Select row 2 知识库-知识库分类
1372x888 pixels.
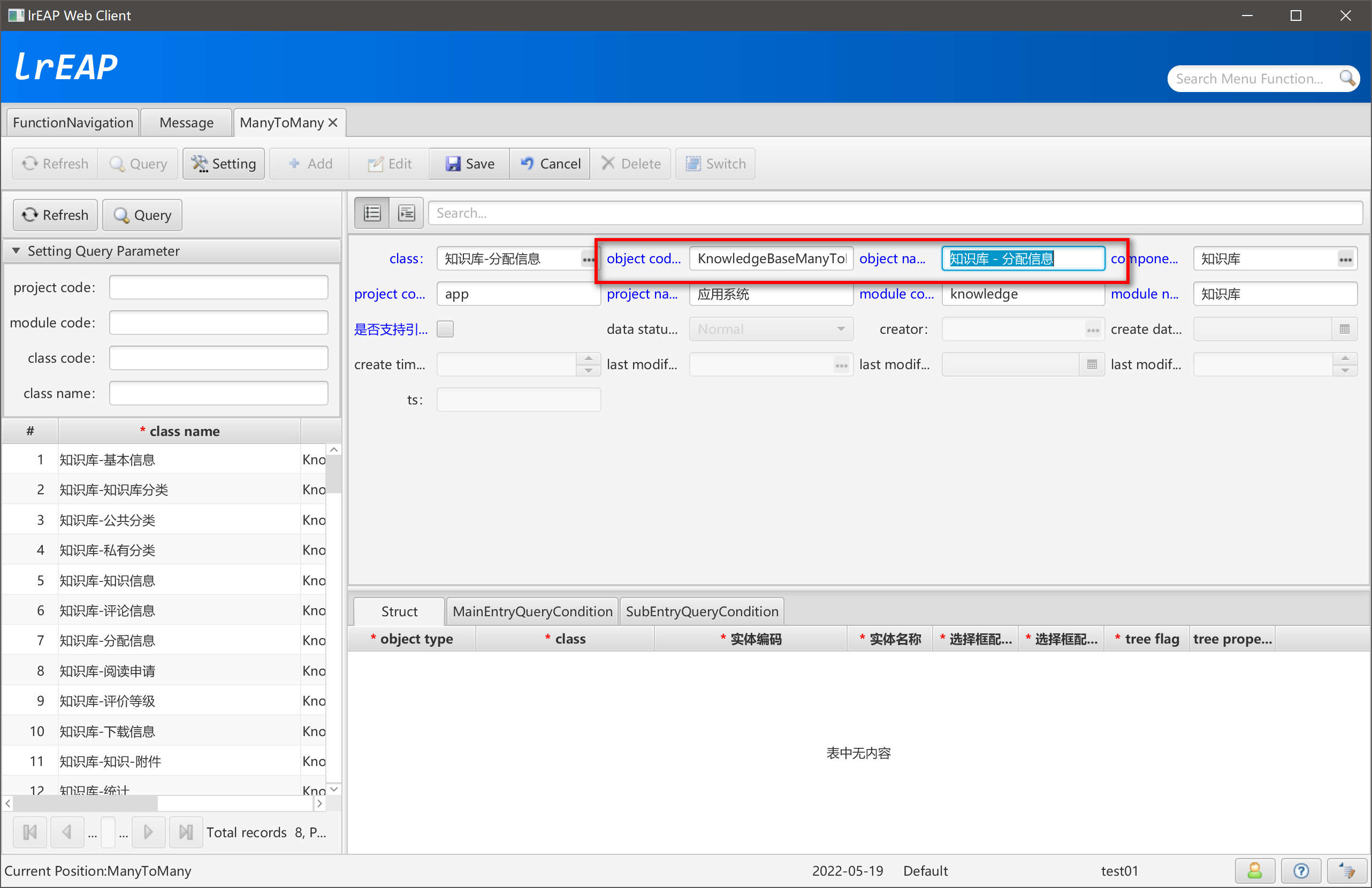point(164,490)
